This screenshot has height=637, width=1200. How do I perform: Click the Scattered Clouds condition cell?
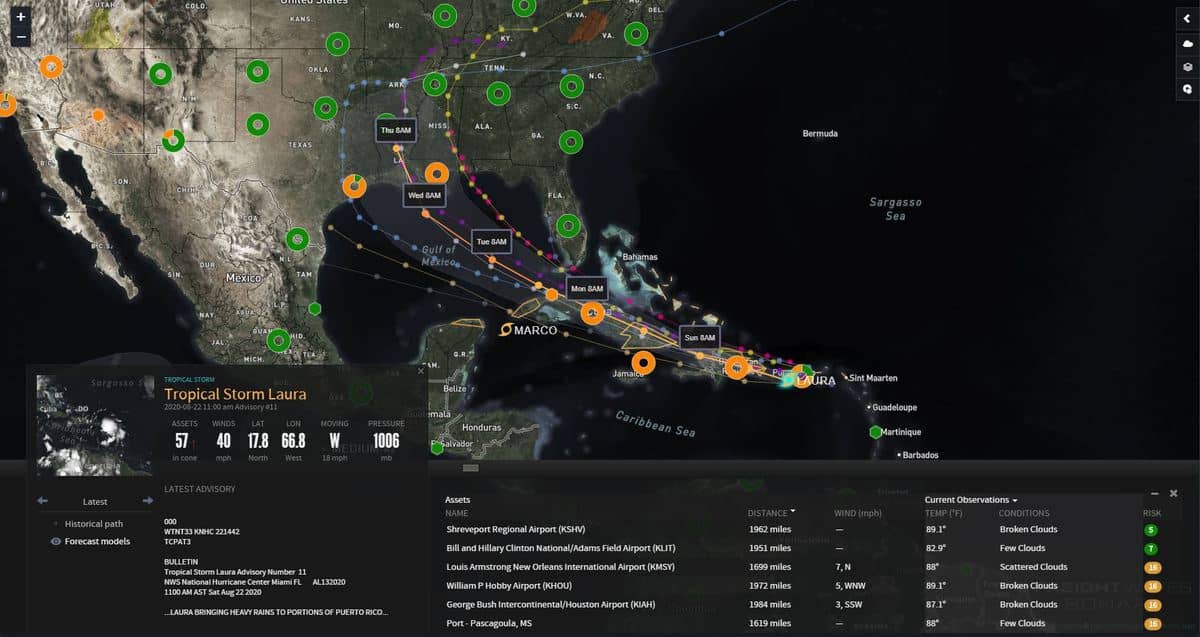point(1033,567)
